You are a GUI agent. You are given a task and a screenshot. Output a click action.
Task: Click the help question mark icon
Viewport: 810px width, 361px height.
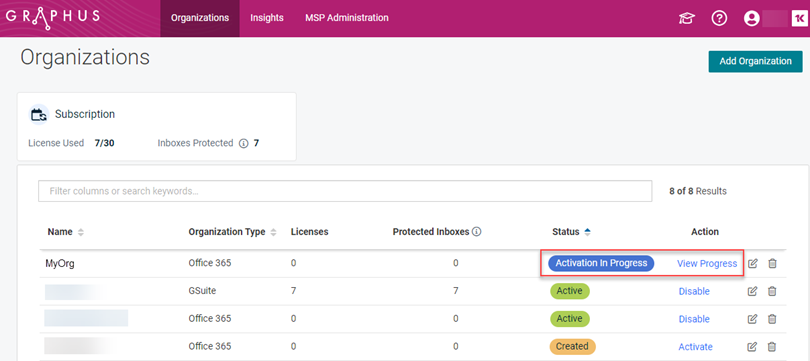tap(719, 19)
